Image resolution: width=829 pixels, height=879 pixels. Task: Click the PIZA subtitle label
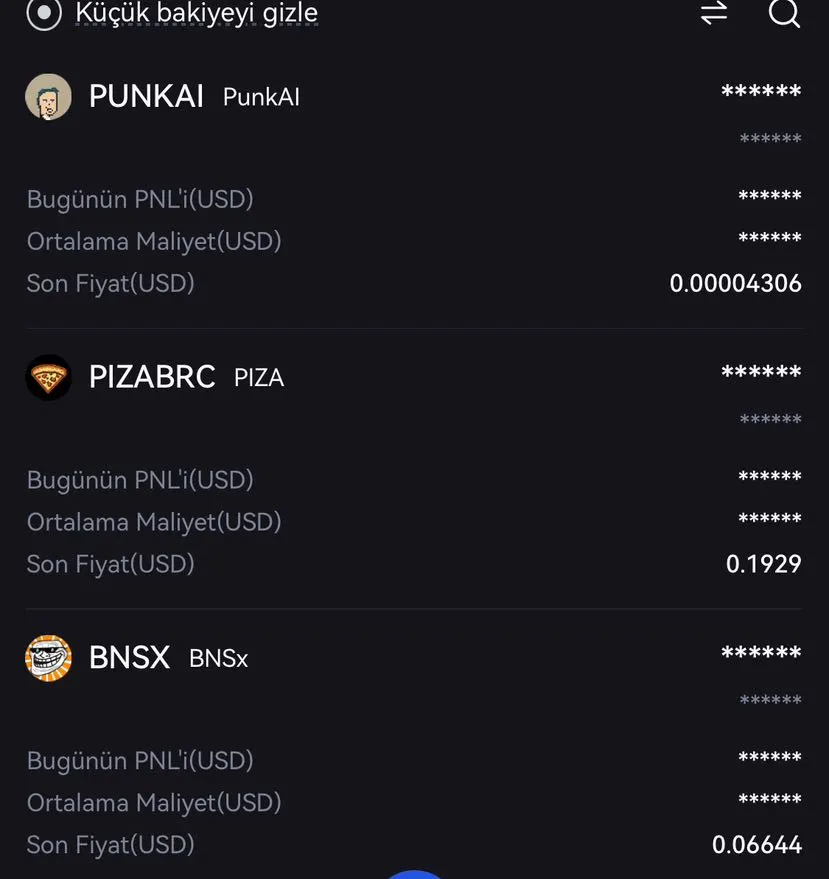point(259,378)
